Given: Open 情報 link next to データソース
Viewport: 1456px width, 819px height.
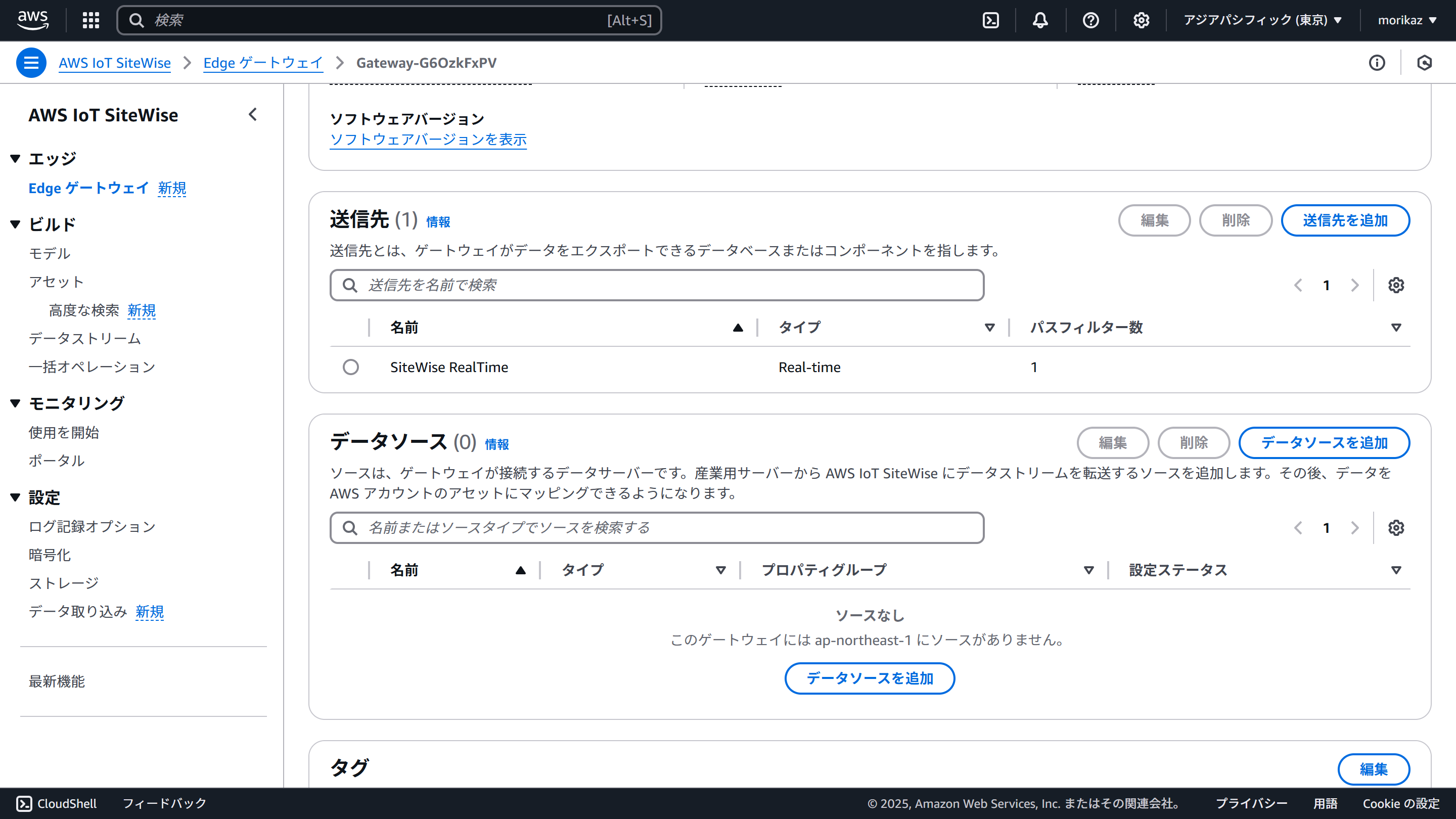Looking at the screenshot, I should [x=497, y=444].
